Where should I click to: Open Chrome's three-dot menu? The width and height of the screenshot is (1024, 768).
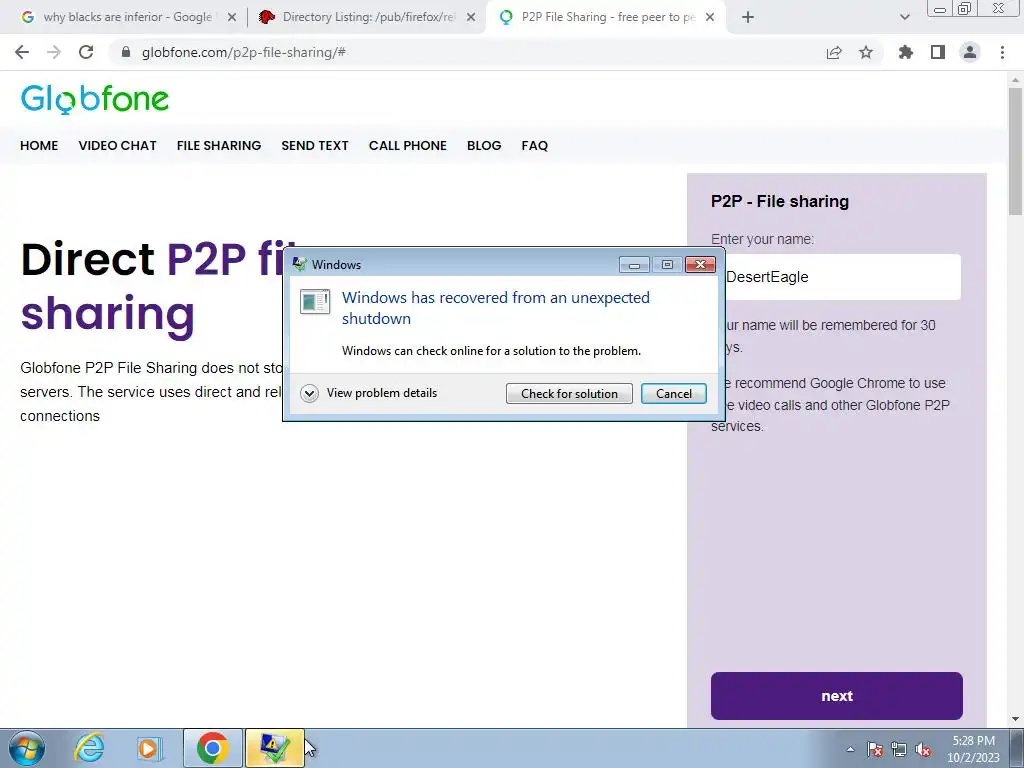click(x=1002, y=52)
